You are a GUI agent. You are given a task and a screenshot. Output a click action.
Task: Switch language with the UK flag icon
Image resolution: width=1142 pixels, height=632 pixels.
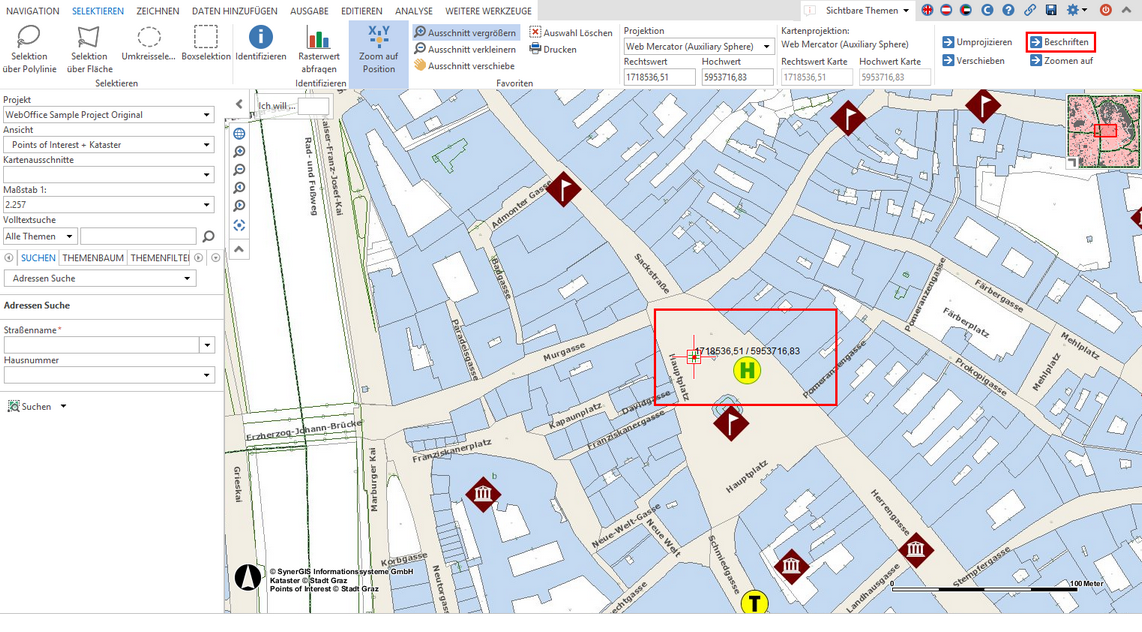(x=927, y=10)
